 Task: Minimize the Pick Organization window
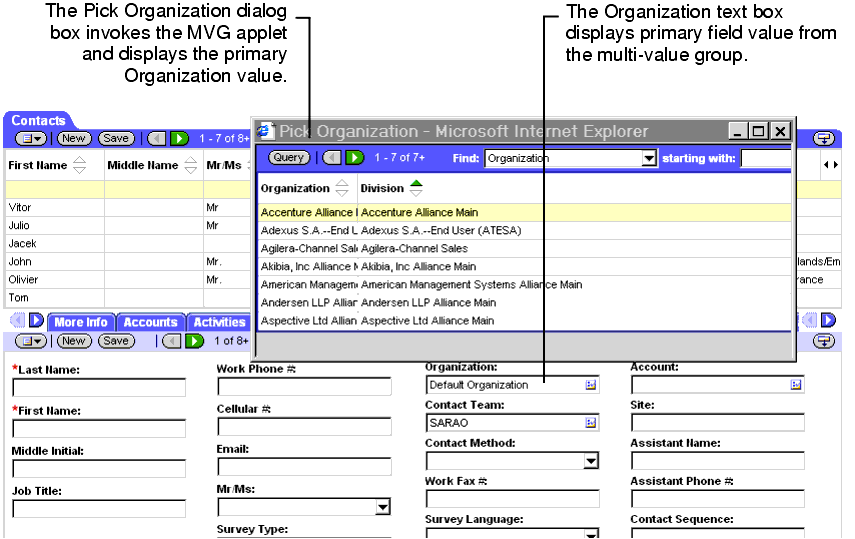click(x=738, y=131)
